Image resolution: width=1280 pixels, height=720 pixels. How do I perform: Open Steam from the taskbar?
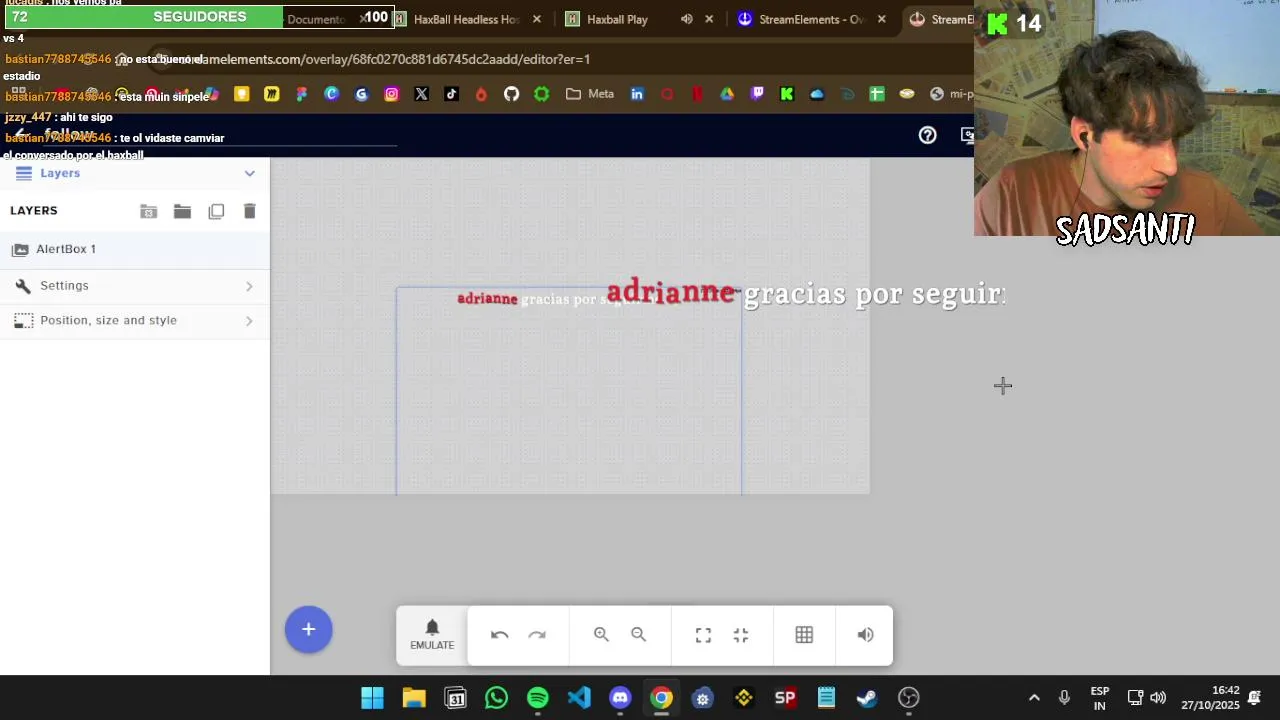pos(867,698)
